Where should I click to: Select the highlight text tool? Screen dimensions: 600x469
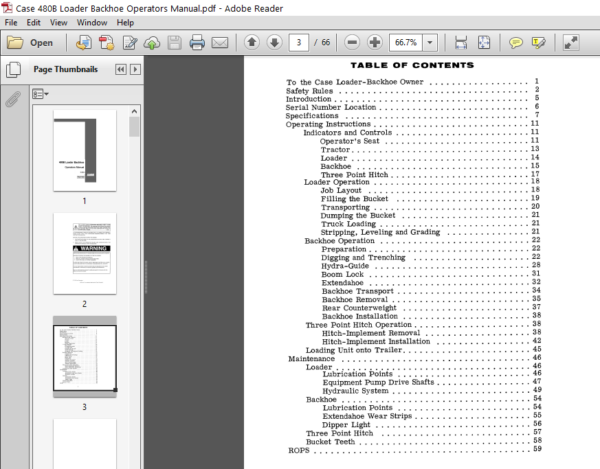click(x=538, y=42)
